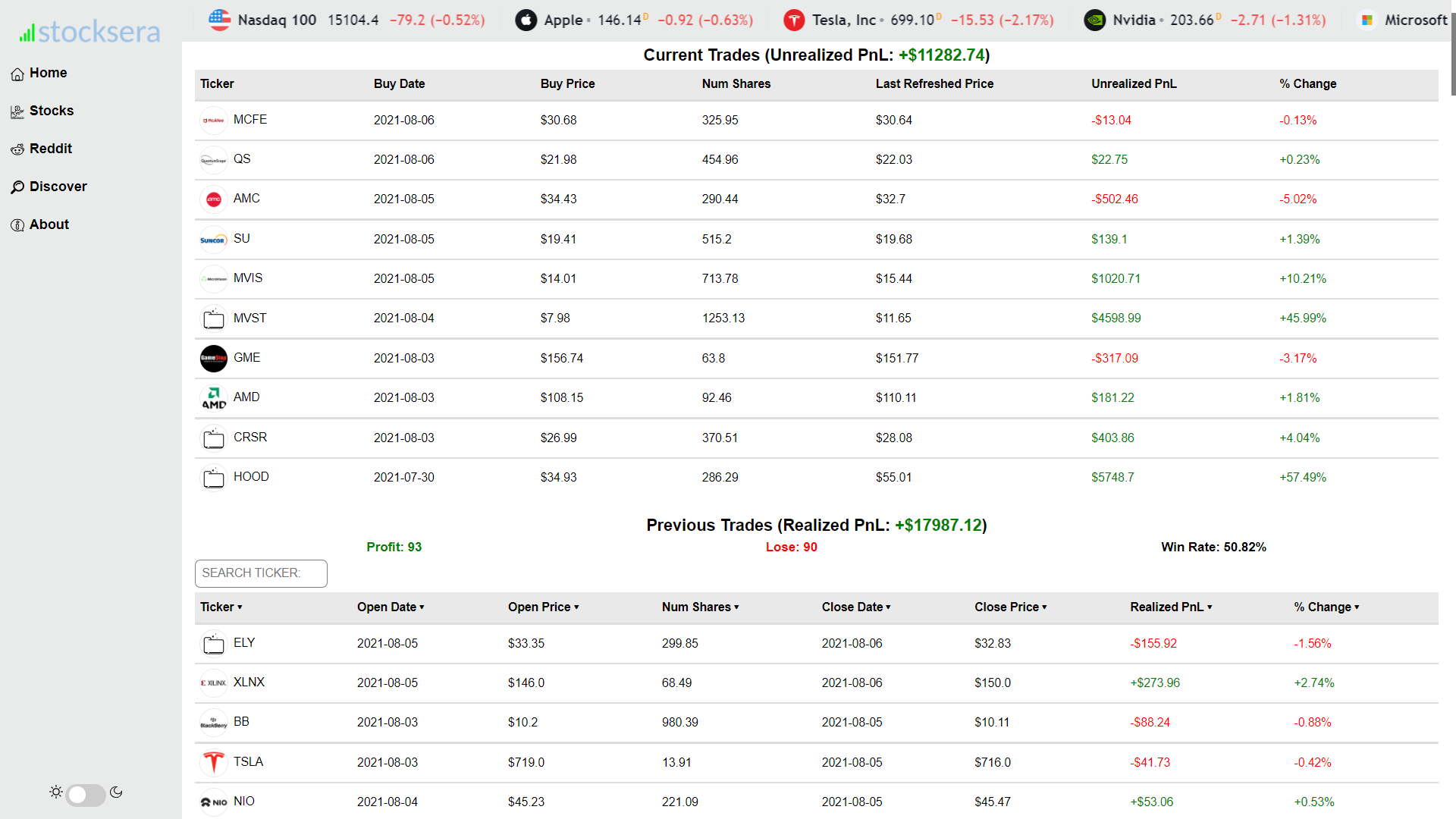The width and height of the screenshot is (1456, 819).
Task: Click the Nvidia icon in ticker tape
Action: (x=1094, y=20)
